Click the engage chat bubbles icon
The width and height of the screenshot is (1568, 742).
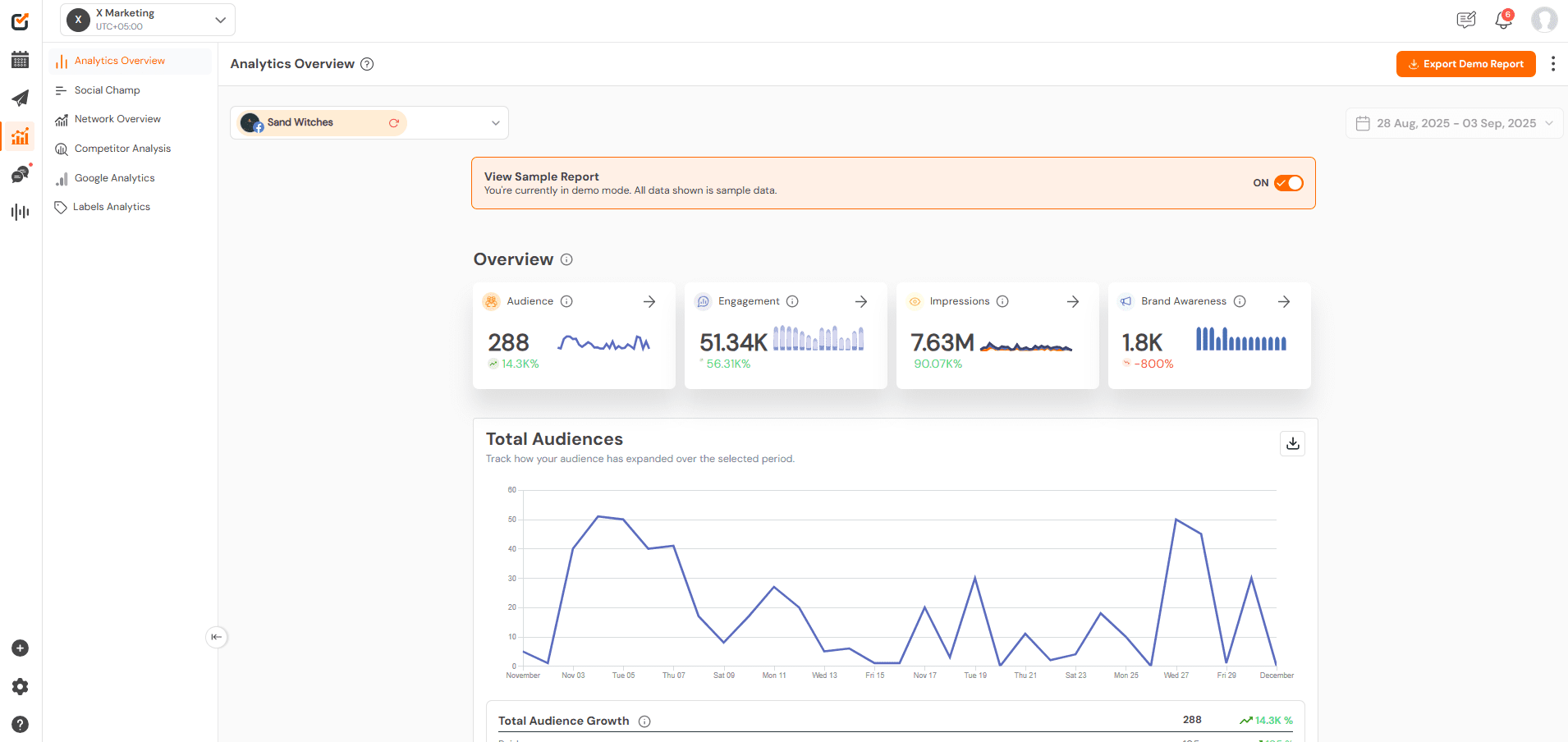pos(20,173)
